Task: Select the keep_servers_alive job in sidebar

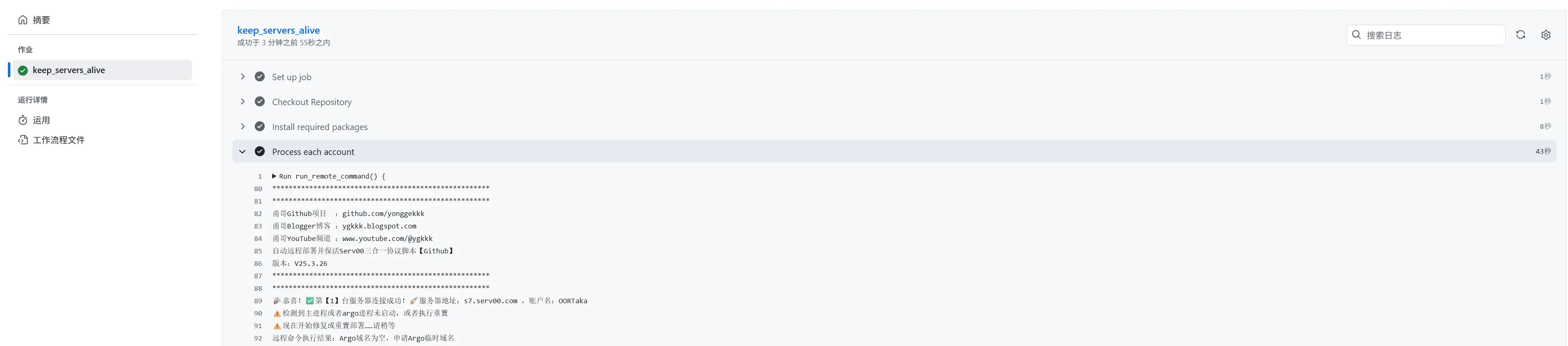Action: (x=101, y=70)
